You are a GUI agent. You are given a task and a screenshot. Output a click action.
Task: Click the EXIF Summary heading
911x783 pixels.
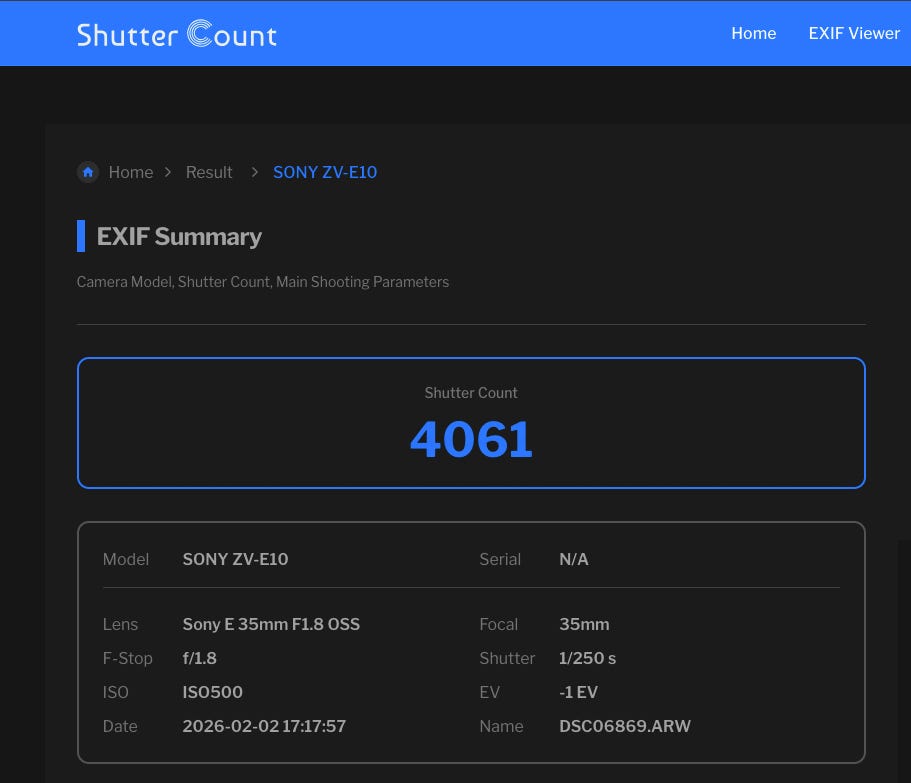(x=179, y=236)
